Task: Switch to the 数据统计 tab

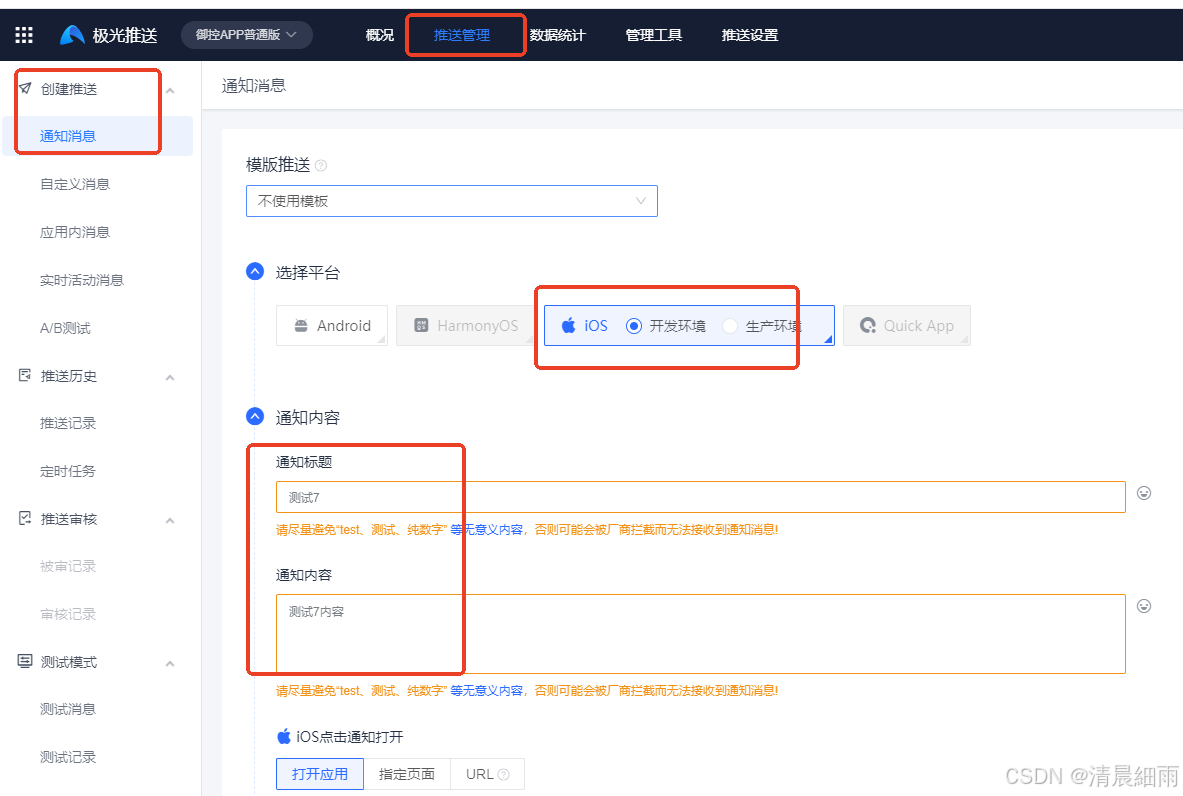Action: [558, 35]
